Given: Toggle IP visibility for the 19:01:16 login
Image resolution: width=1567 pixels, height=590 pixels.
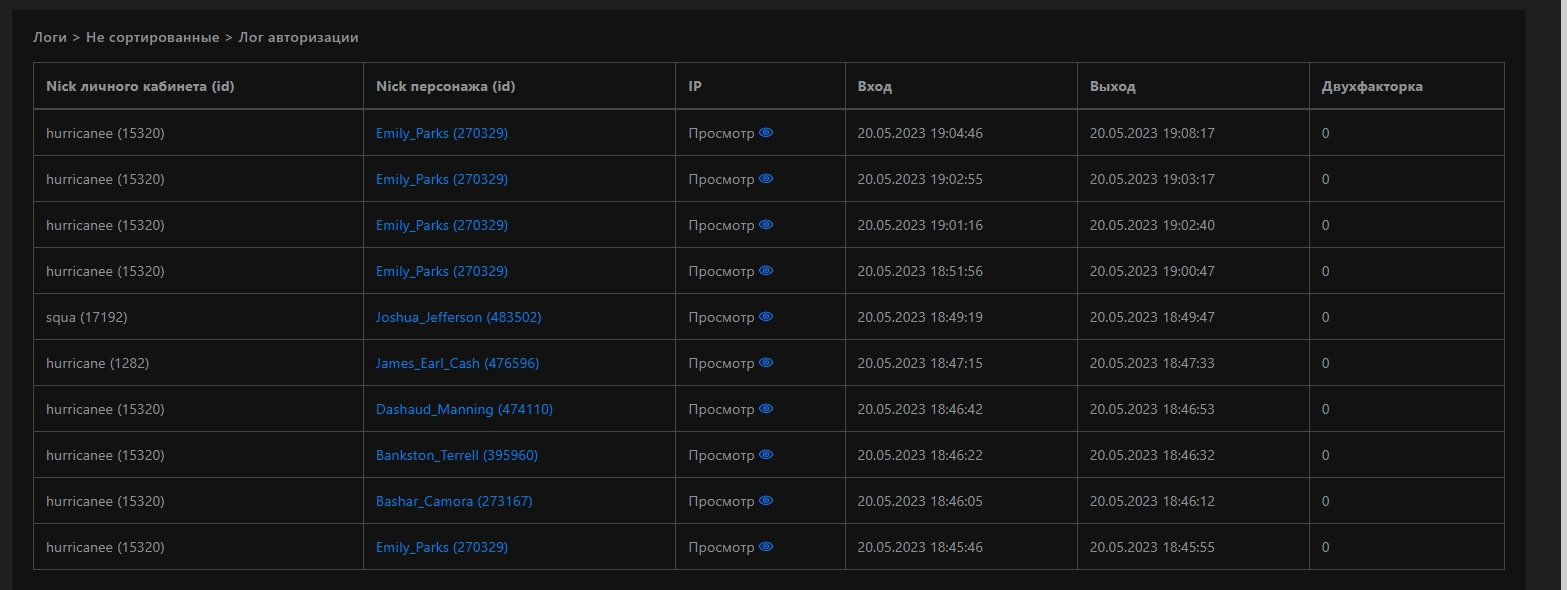Looking at the screenshot, I should [x=766, y=225].
